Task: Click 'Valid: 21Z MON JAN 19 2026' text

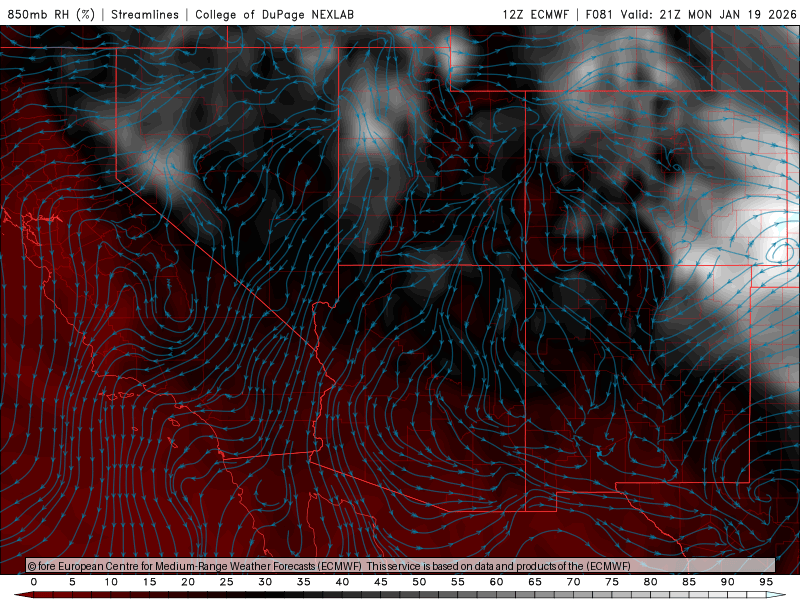Action: pyautogui.click(x=708, y=15)
